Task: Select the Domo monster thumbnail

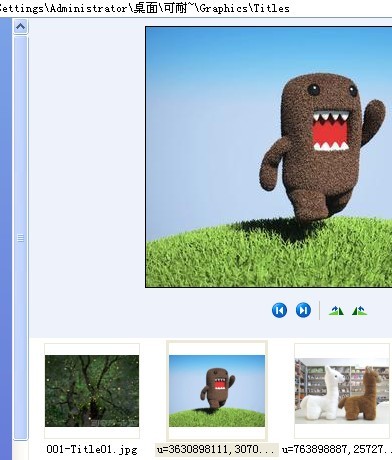Action: tap(217, 391)
